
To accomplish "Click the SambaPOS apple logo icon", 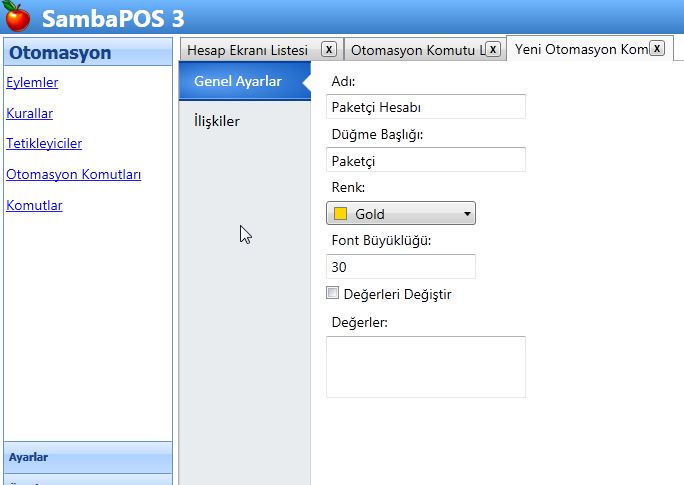I will coord(17,16).
